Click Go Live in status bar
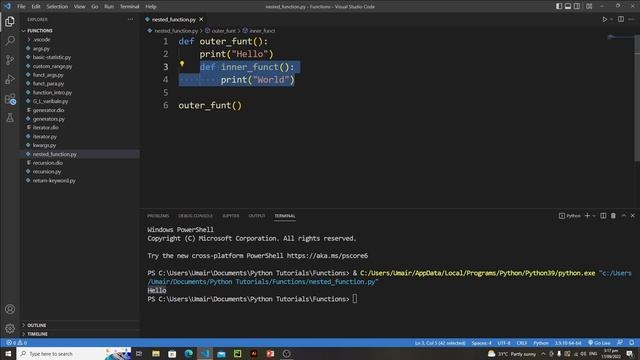Image resolution: width=640 pixels, height=360 pixels. pyautogui.click(x=599, y=343)
